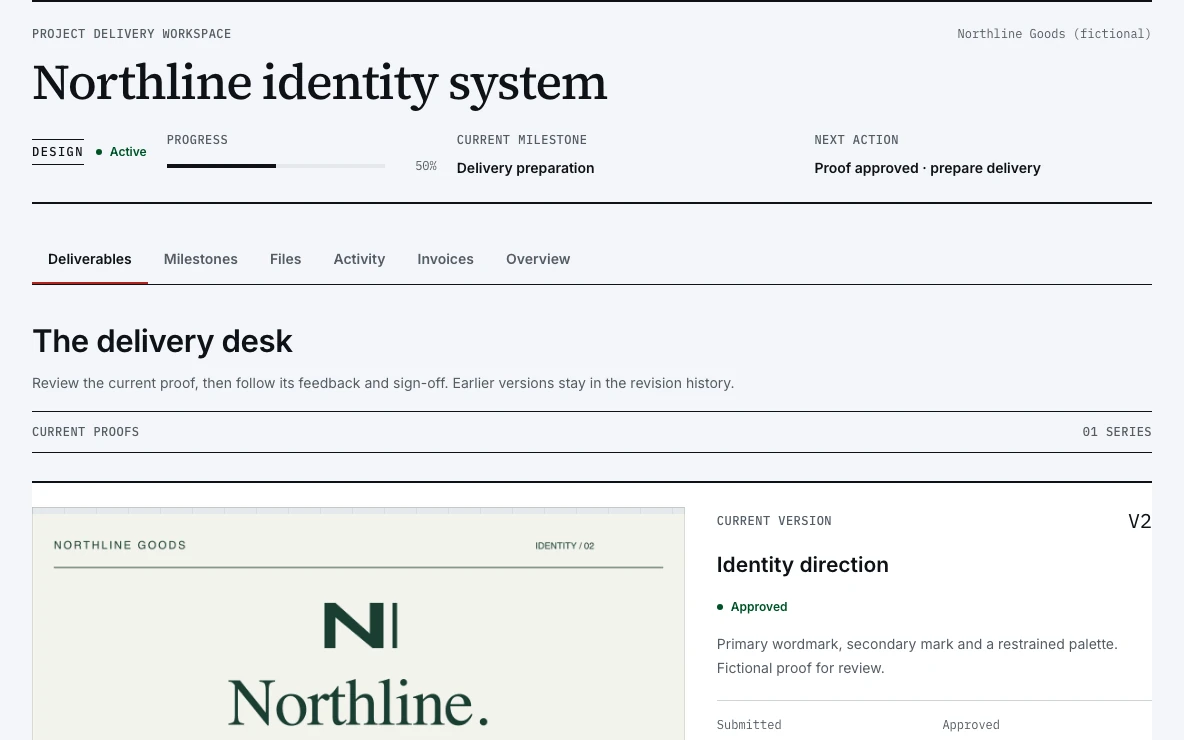View the Invoices tab
Image resolution: width=1184 pixels, height=740 pixels.
446,259
